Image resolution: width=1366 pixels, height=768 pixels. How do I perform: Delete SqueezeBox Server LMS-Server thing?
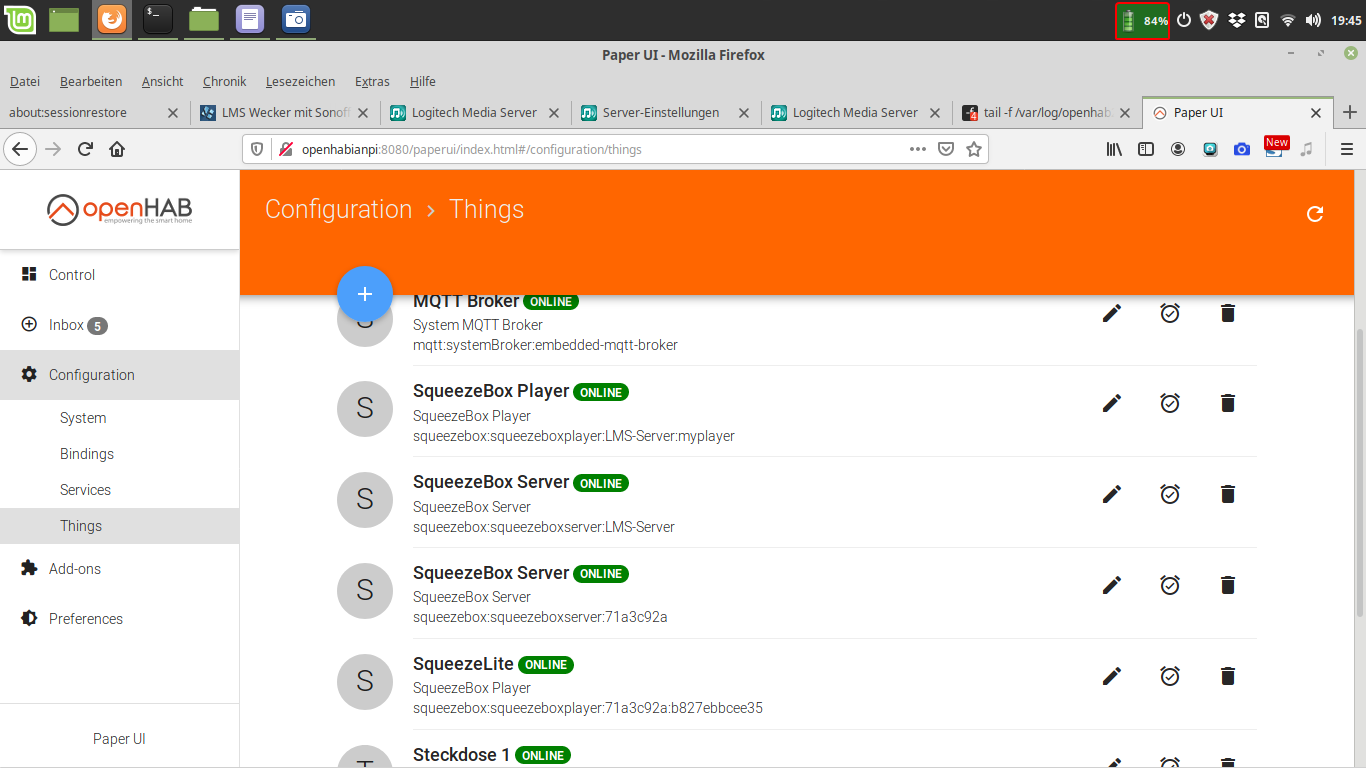pyautogui.click(x=1228, y=494)
